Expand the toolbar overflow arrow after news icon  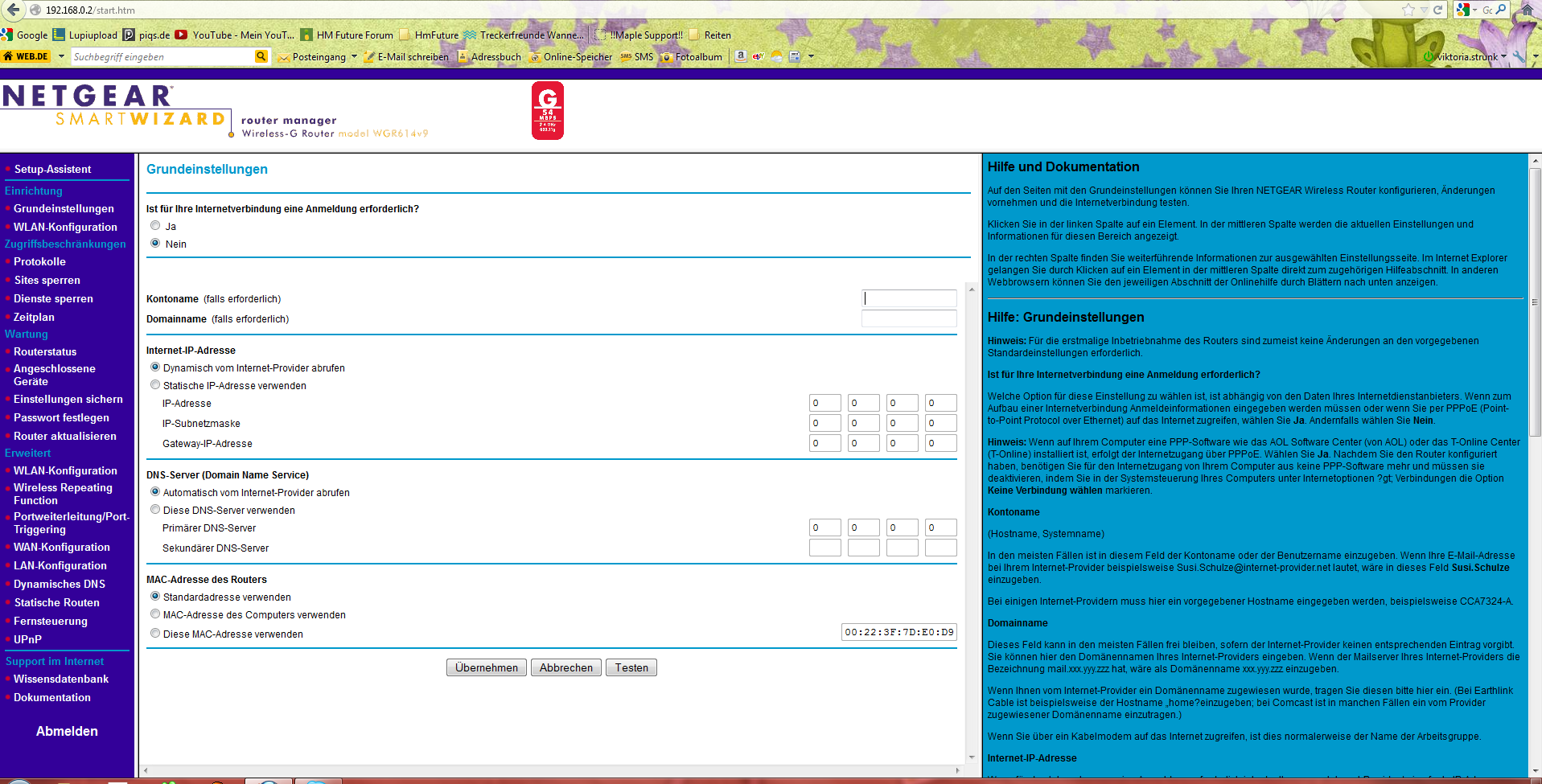coord(811,56)
